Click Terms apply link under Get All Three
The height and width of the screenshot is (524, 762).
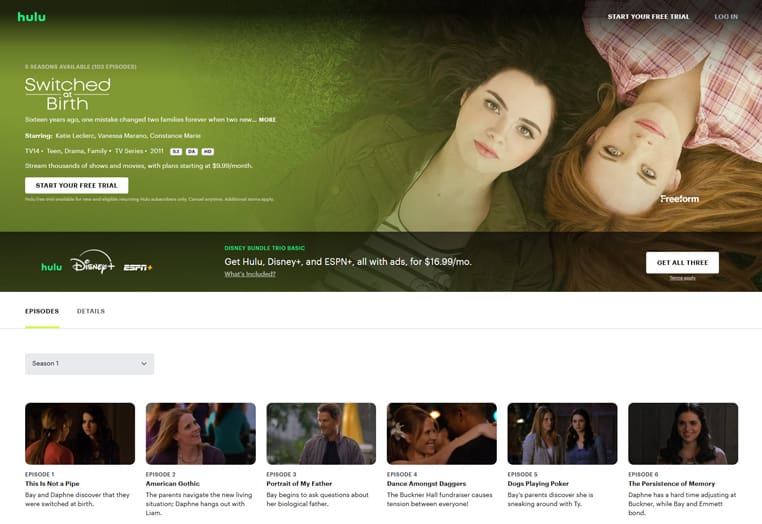[x=682, y=278]
